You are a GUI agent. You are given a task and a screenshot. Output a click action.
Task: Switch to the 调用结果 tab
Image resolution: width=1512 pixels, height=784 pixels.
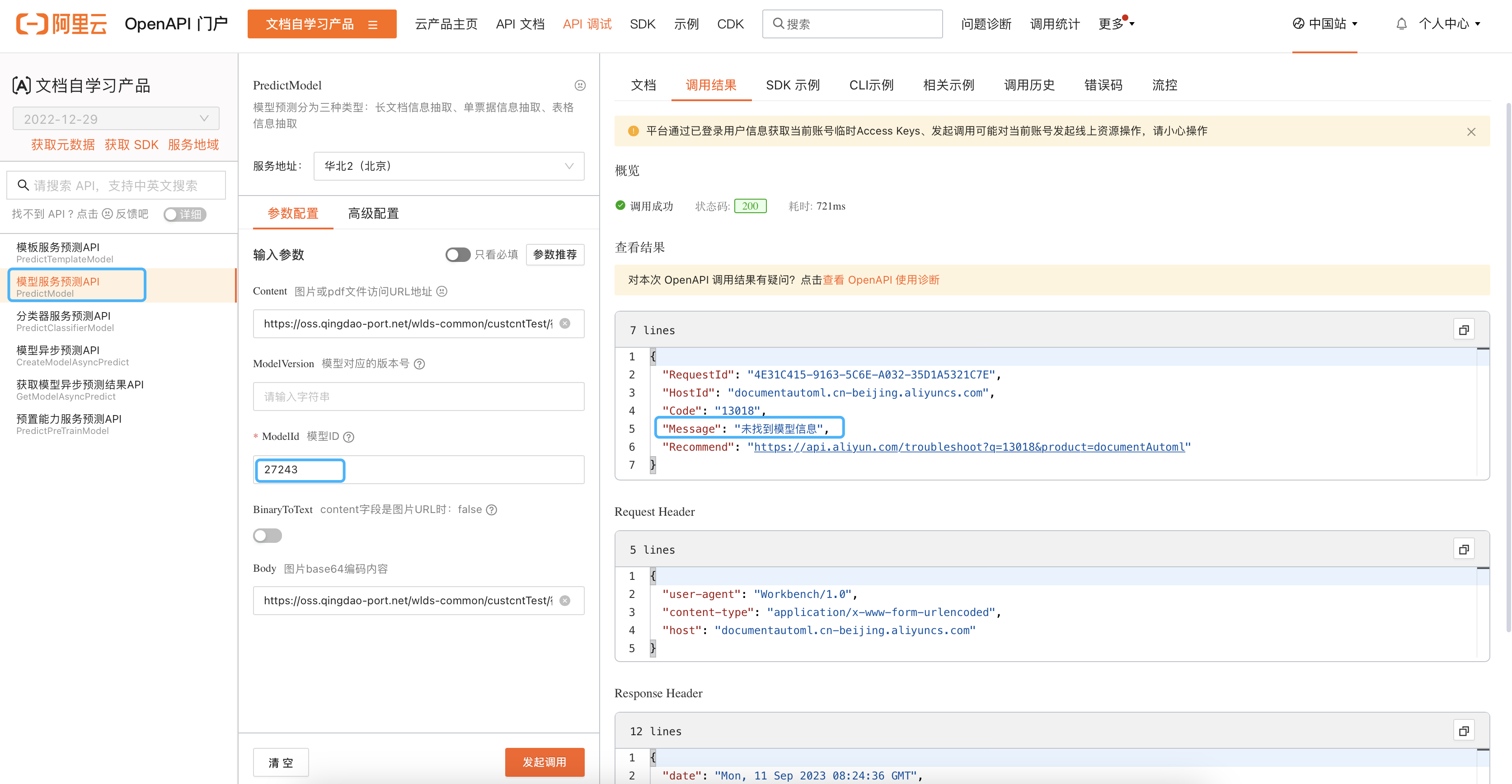pos(711,85)
